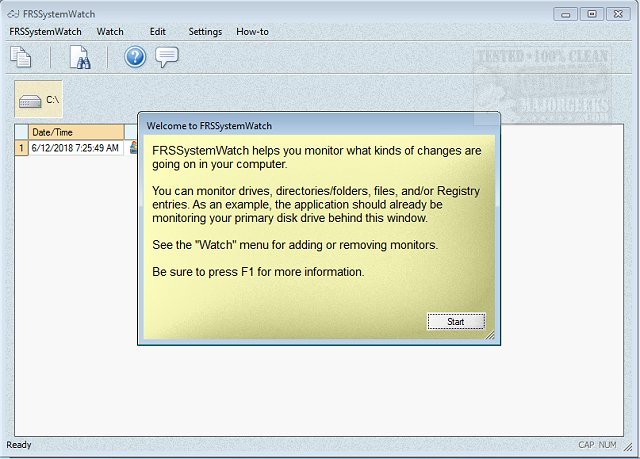Open the Settings menu
The height and width of the screenshot is (459, 640).
pyautogui.click(x=205, y=32)
